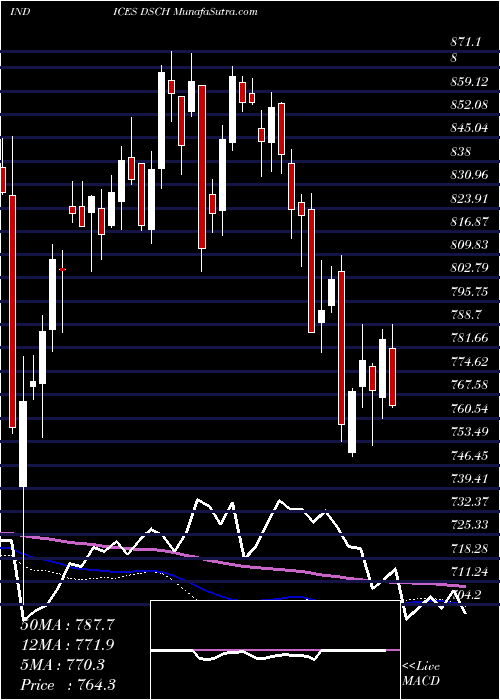Click the 12MA : 771.9 readout
Viewport: 500px width, 700px height.
pos(67,645)
